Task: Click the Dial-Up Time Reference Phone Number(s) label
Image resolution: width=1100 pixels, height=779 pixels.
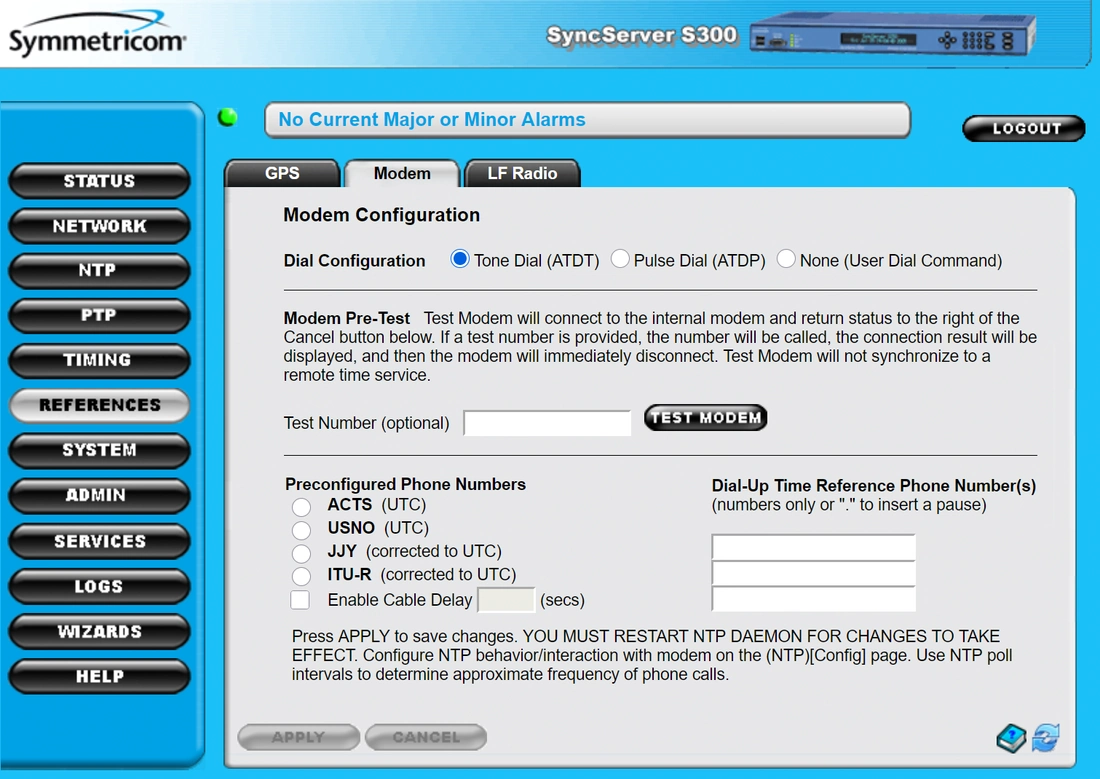Action: pos(873,486)
